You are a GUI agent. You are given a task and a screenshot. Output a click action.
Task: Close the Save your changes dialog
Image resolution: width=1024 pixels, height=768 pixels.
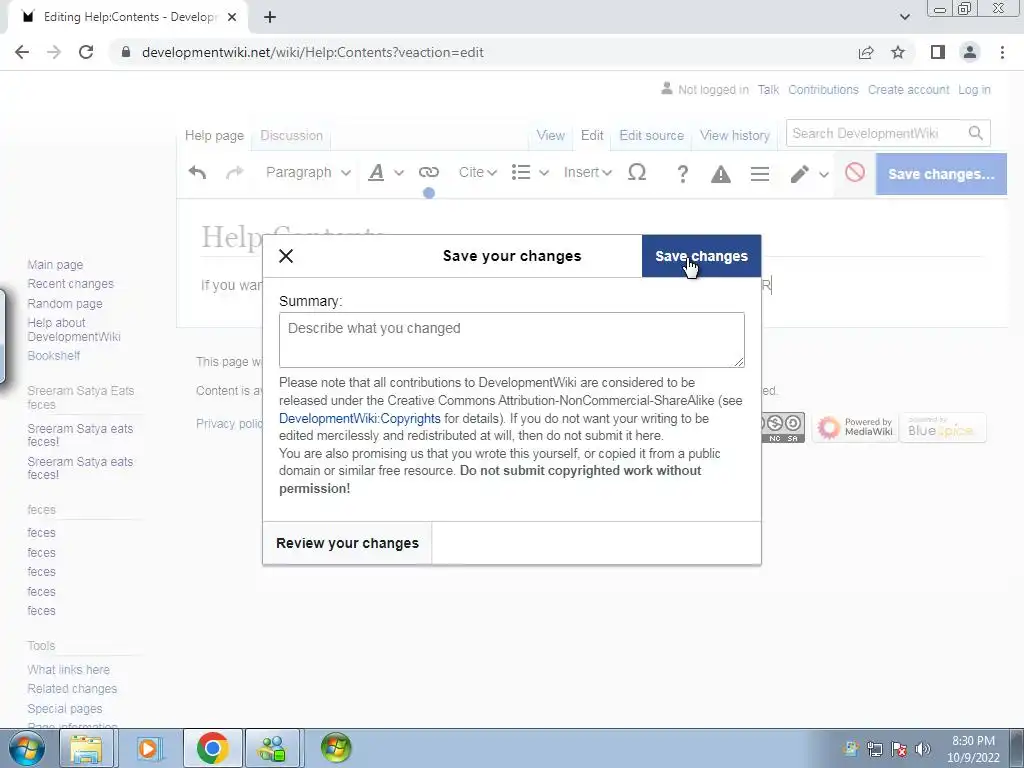pos(286,256)
